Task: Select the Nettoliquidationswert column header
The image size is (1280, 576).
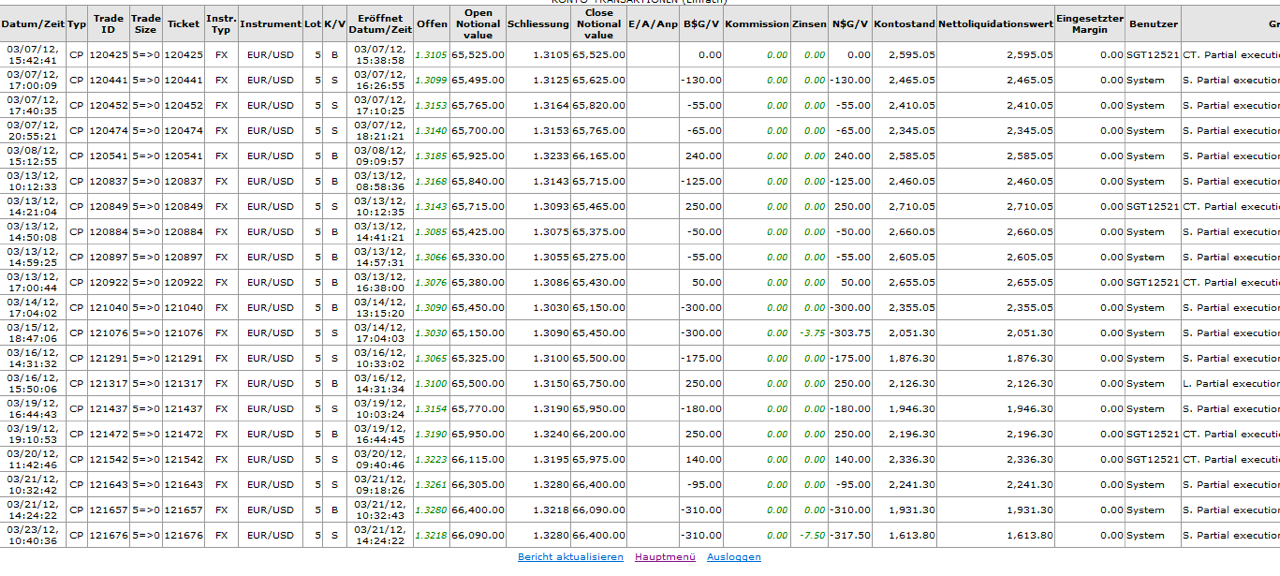Action: tap(997, 24)
